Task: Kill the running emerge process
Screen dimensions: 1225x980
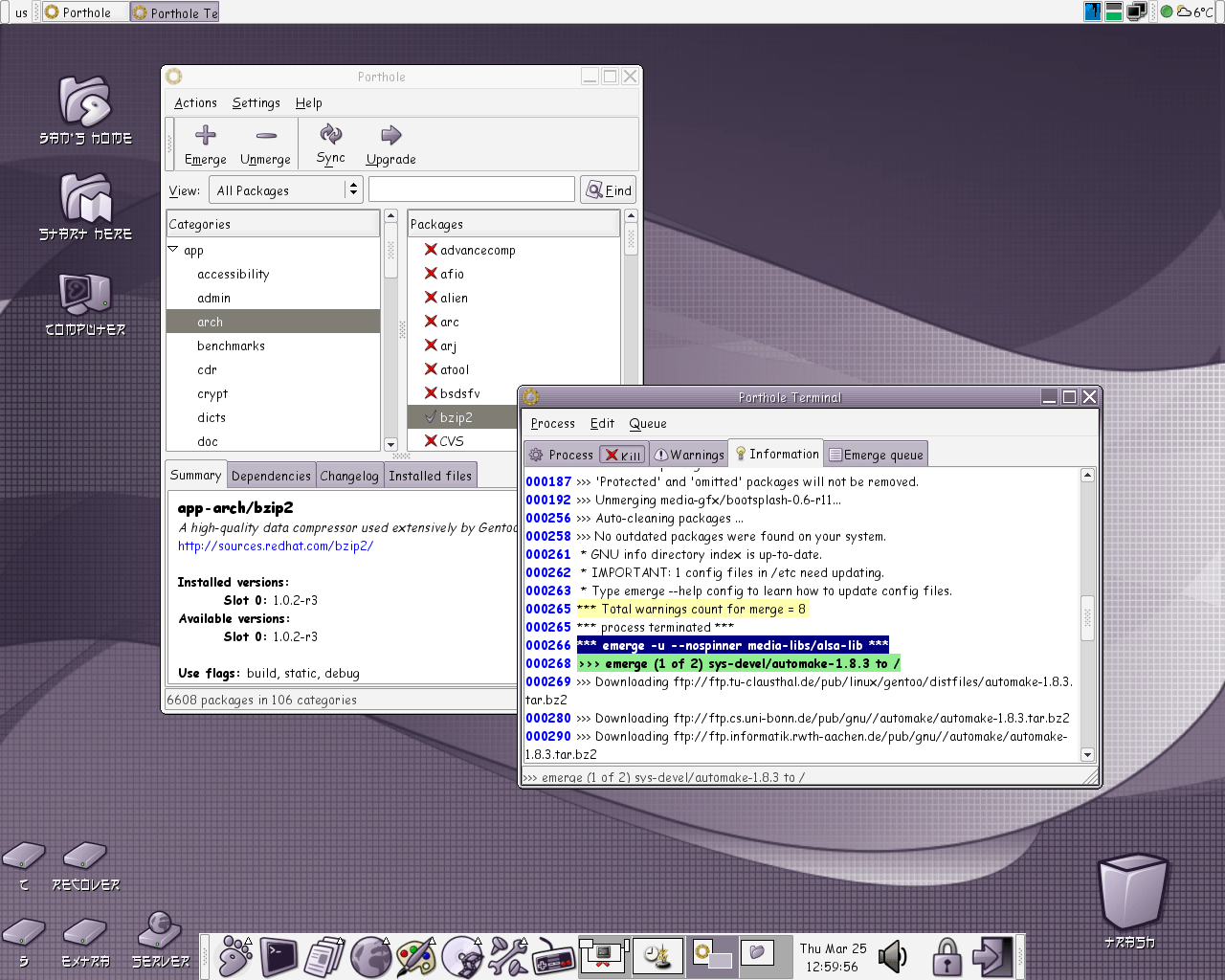Action: click(622, 455)
